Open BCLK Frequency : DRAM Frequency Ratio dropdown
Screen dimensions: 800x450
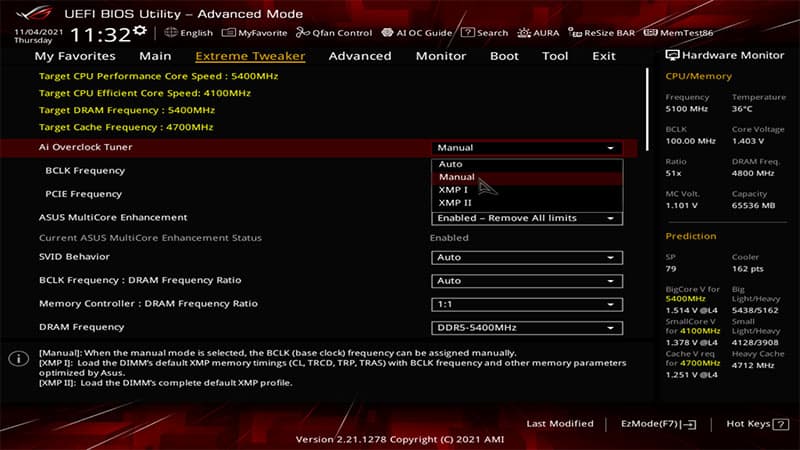[x=527, y=281]
